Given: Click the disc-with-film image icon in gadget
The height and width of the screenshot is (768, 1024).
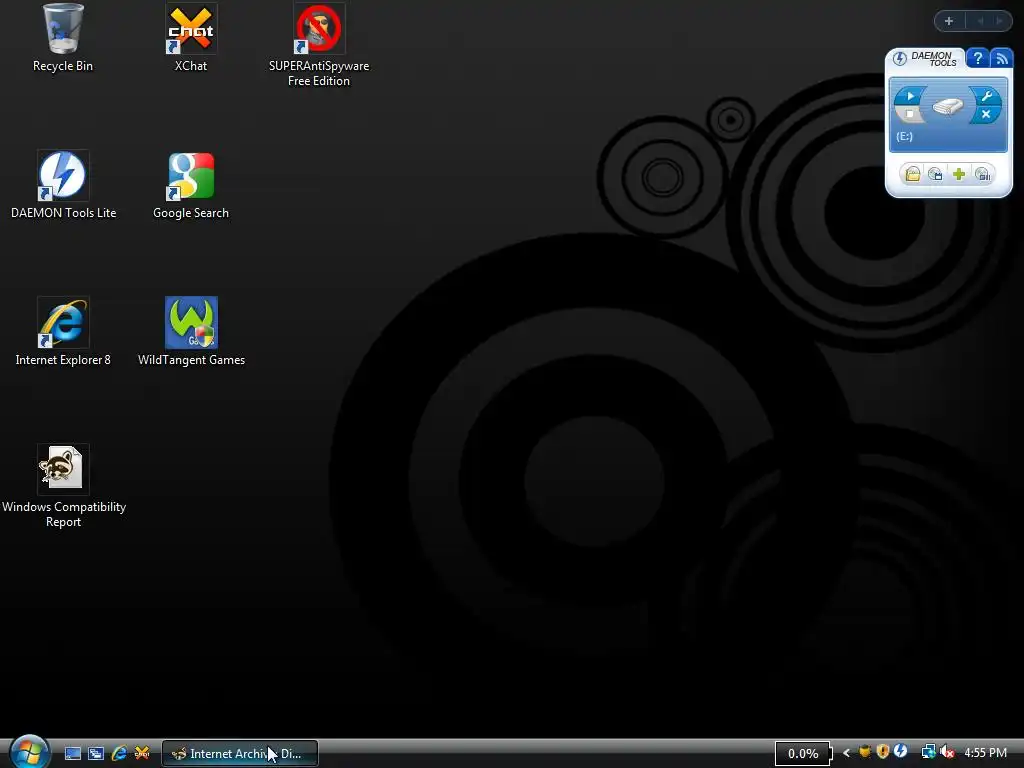Looking at the screenshot, I should (x=935, y=174).
